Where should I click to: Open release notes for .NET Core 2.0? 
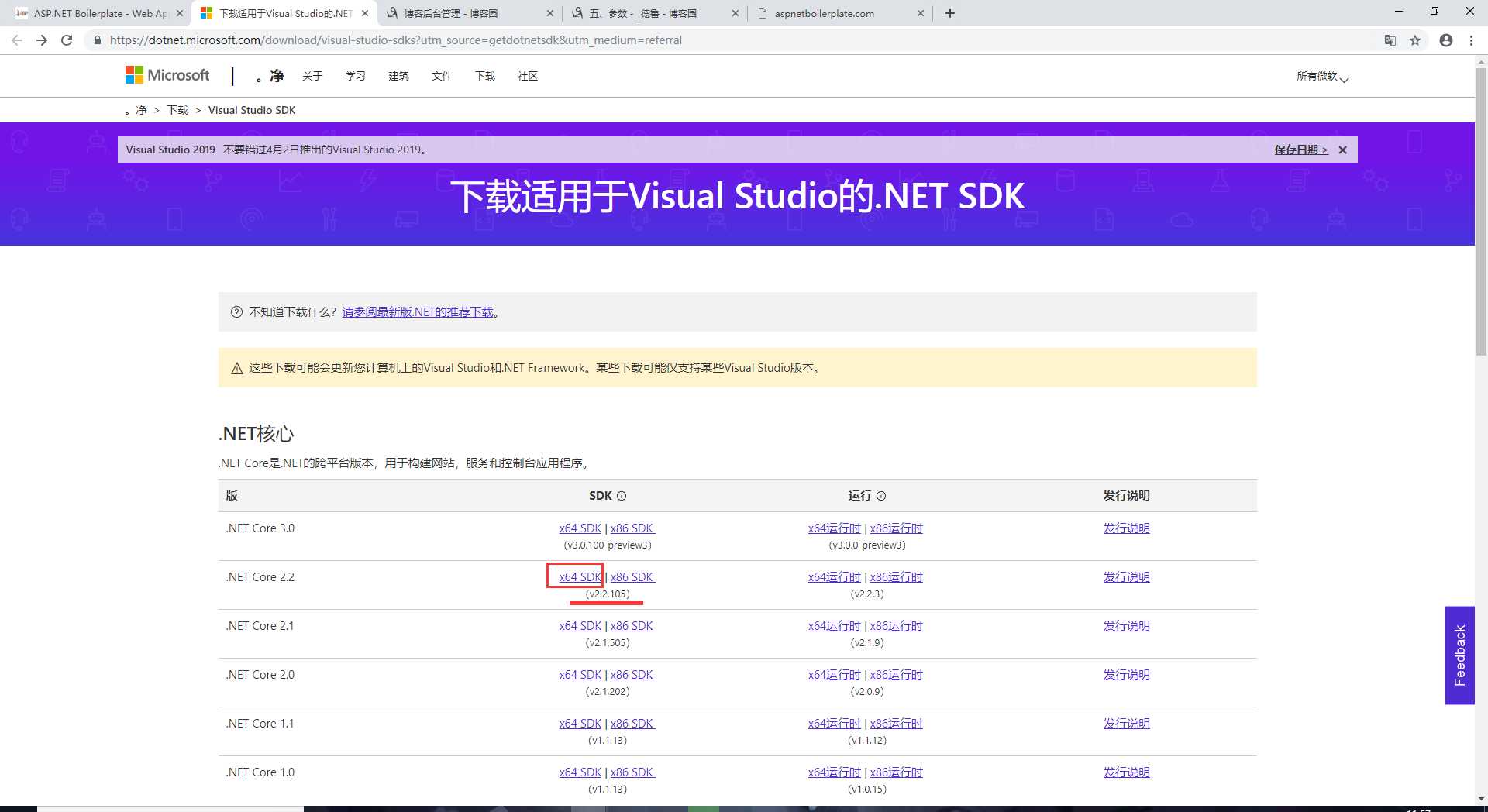click(x=1127, y=675)
